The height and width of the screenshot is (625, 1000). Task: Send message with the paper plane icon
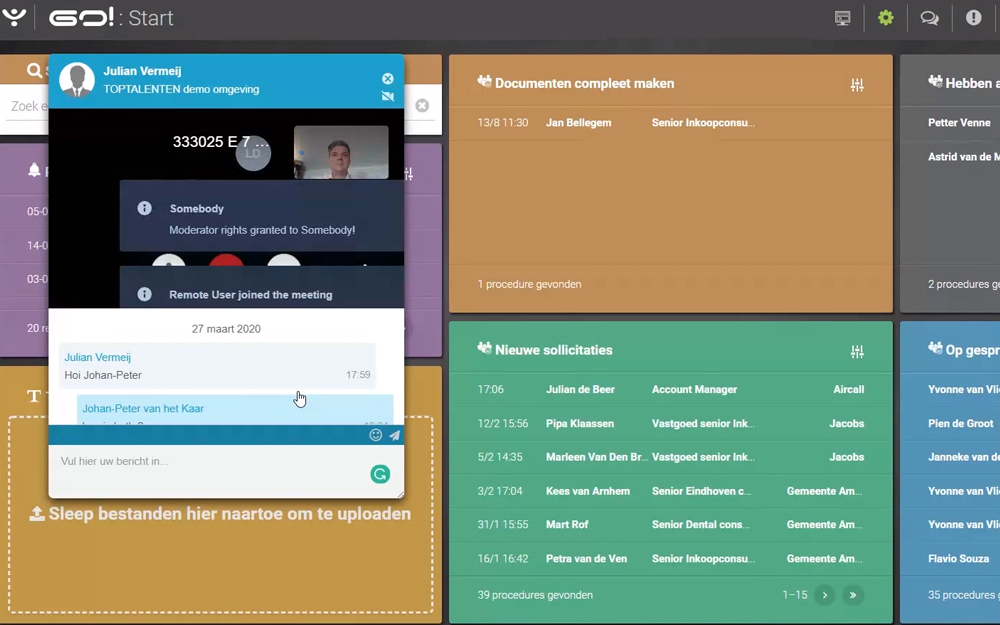(395, 436)
